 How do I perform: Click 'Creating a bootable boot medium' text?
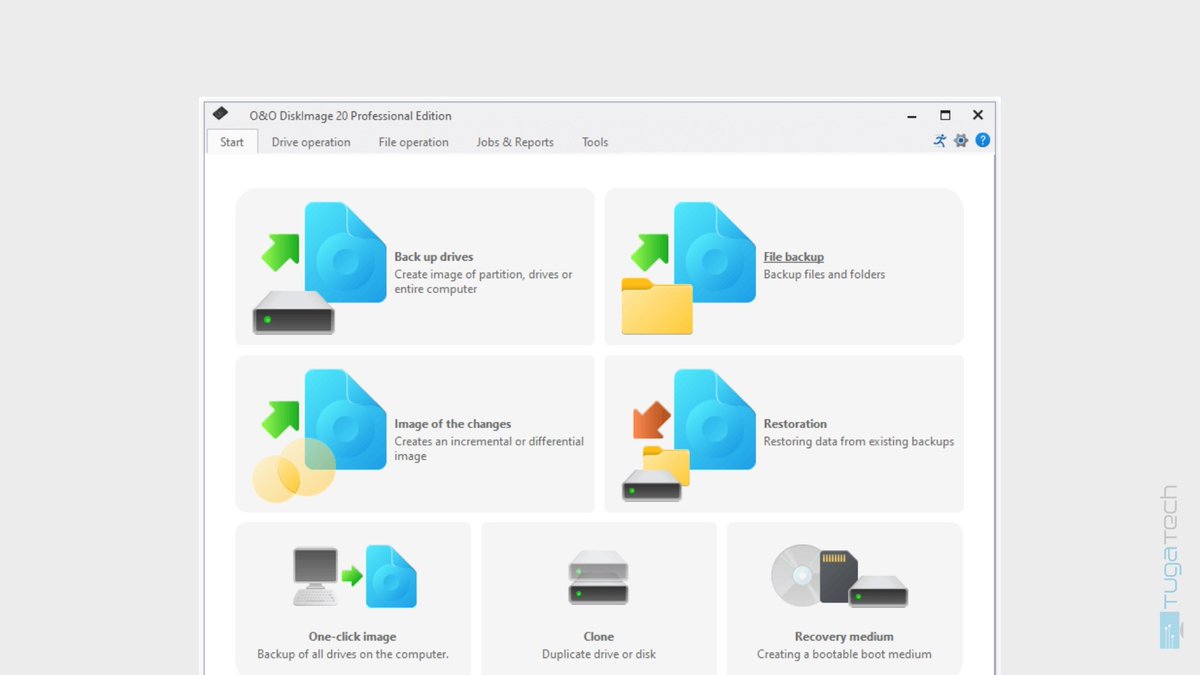point(844,654)
